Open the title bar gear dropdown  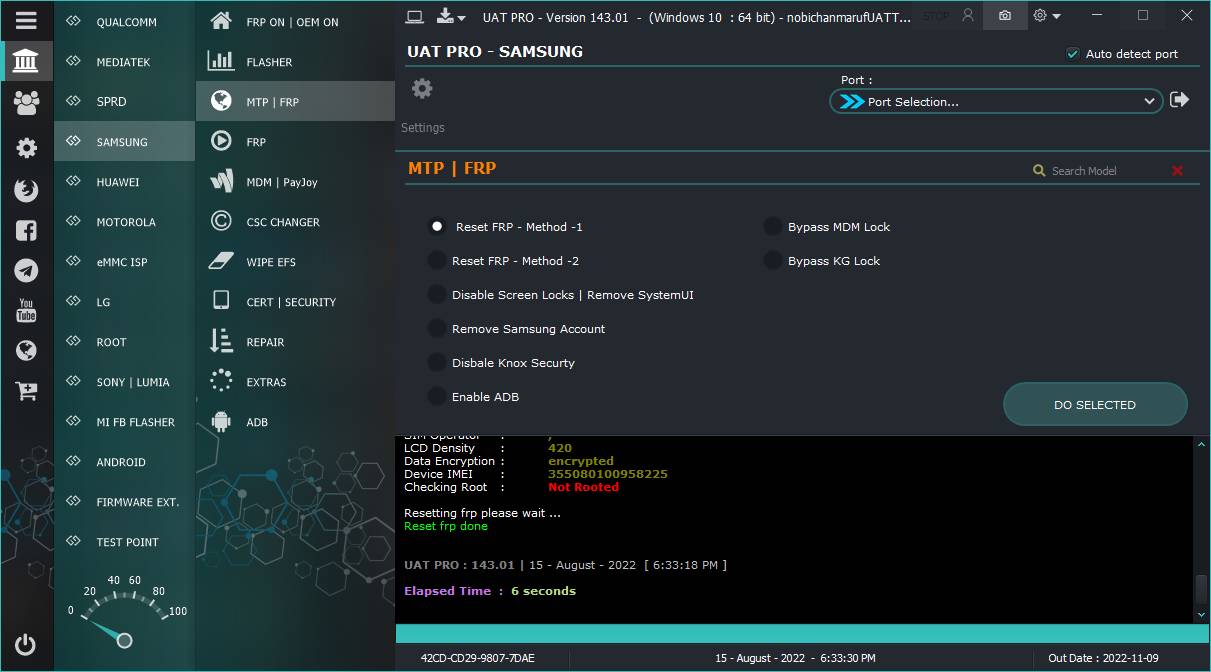click(x=1047, y=15)
